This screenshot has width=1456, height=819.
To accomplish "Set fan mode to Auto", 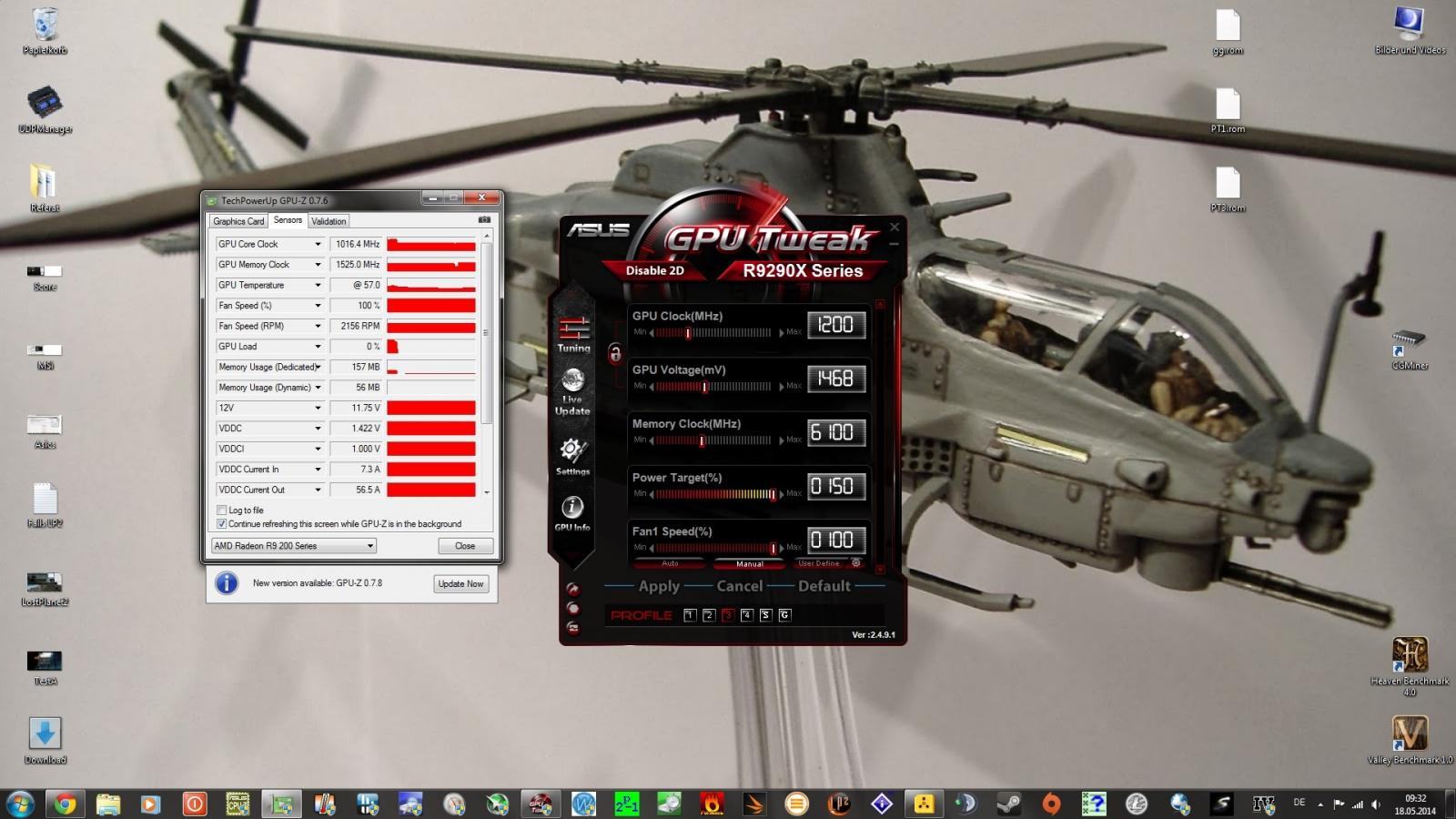I will click(670, 563).
